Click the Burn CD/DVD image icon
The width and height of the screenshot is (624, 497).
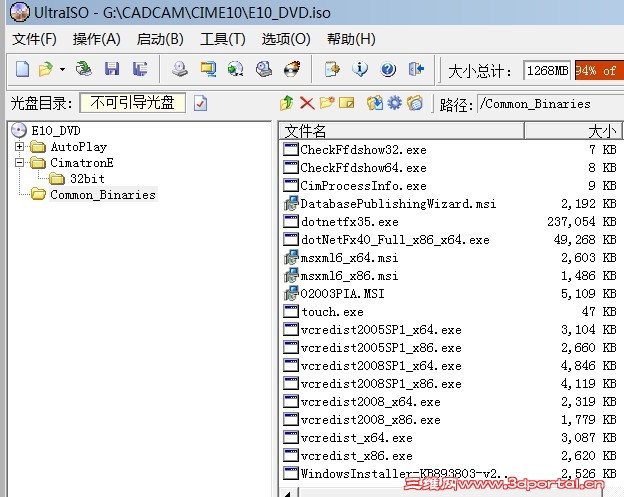pyautogui.click(x=292, y=69)
